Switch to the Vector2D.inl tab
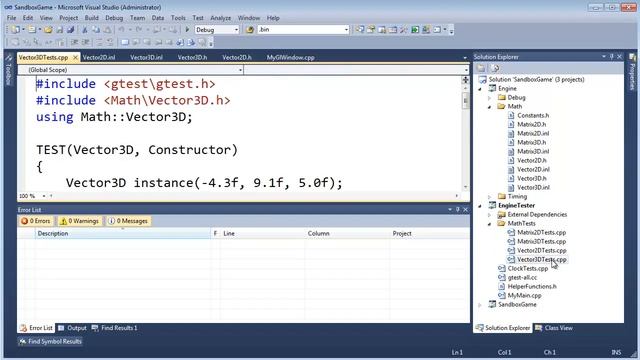Viewport: 640px width, 360px height. [99, 58]
